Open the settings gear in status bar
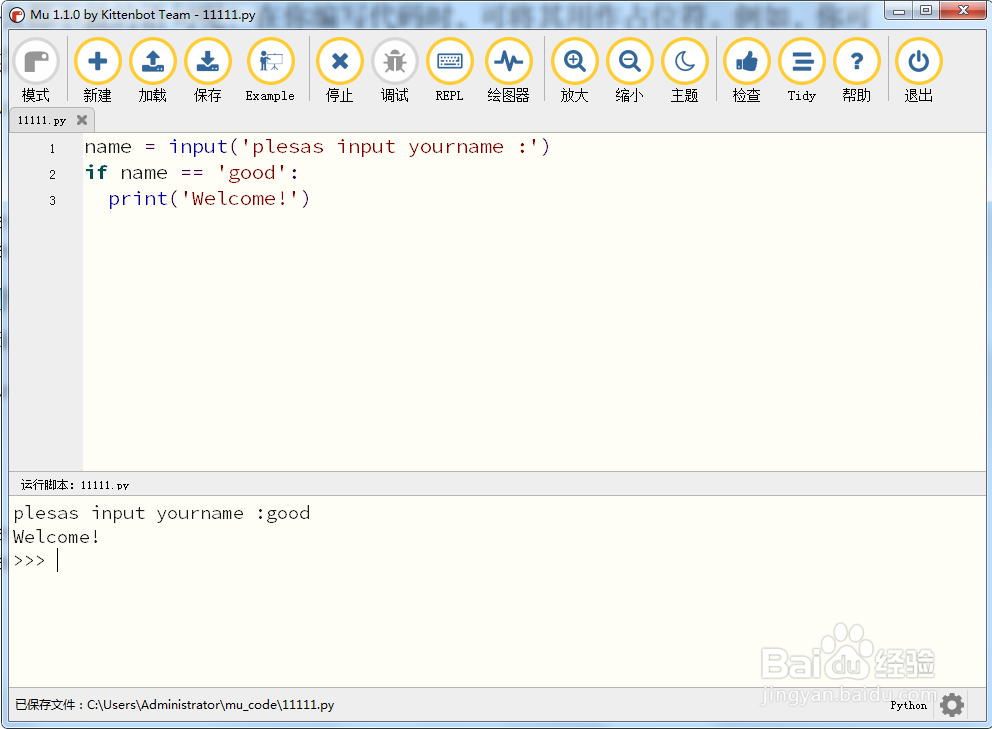 click(x=950, y=705)
